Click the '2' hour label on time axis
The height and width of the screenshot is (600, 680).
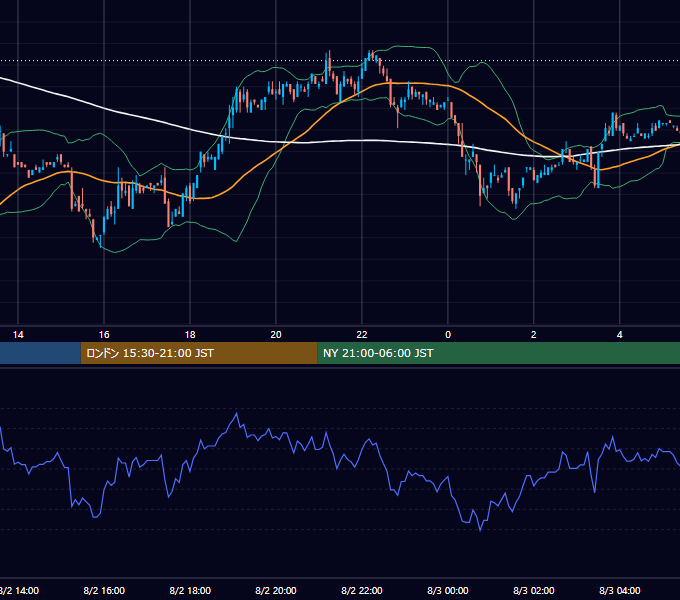click(x=533, y=335)
